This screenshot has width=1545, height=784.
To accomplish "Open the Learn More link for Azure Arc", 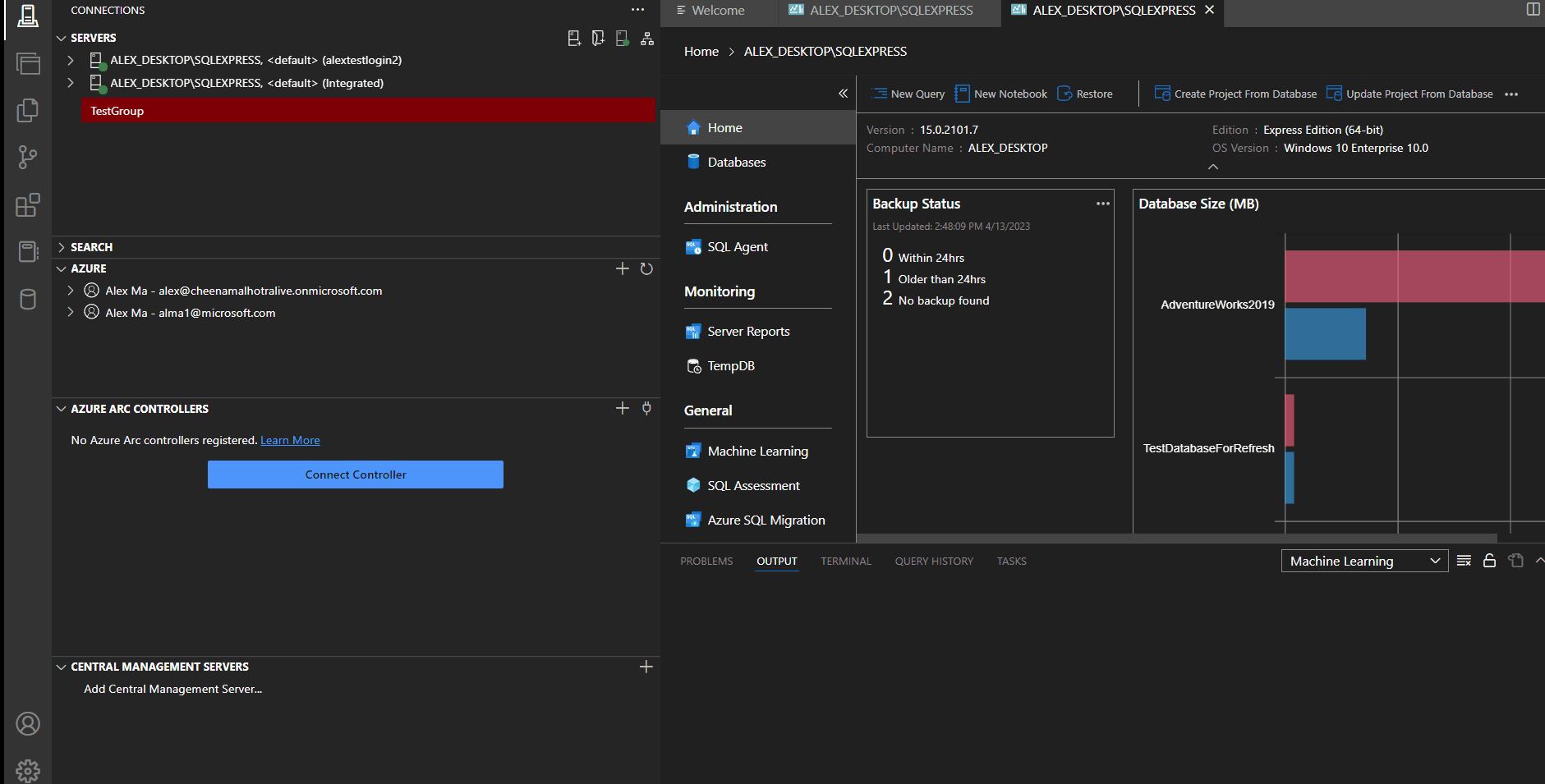I will pyautogui.click(x=289, y=440).
